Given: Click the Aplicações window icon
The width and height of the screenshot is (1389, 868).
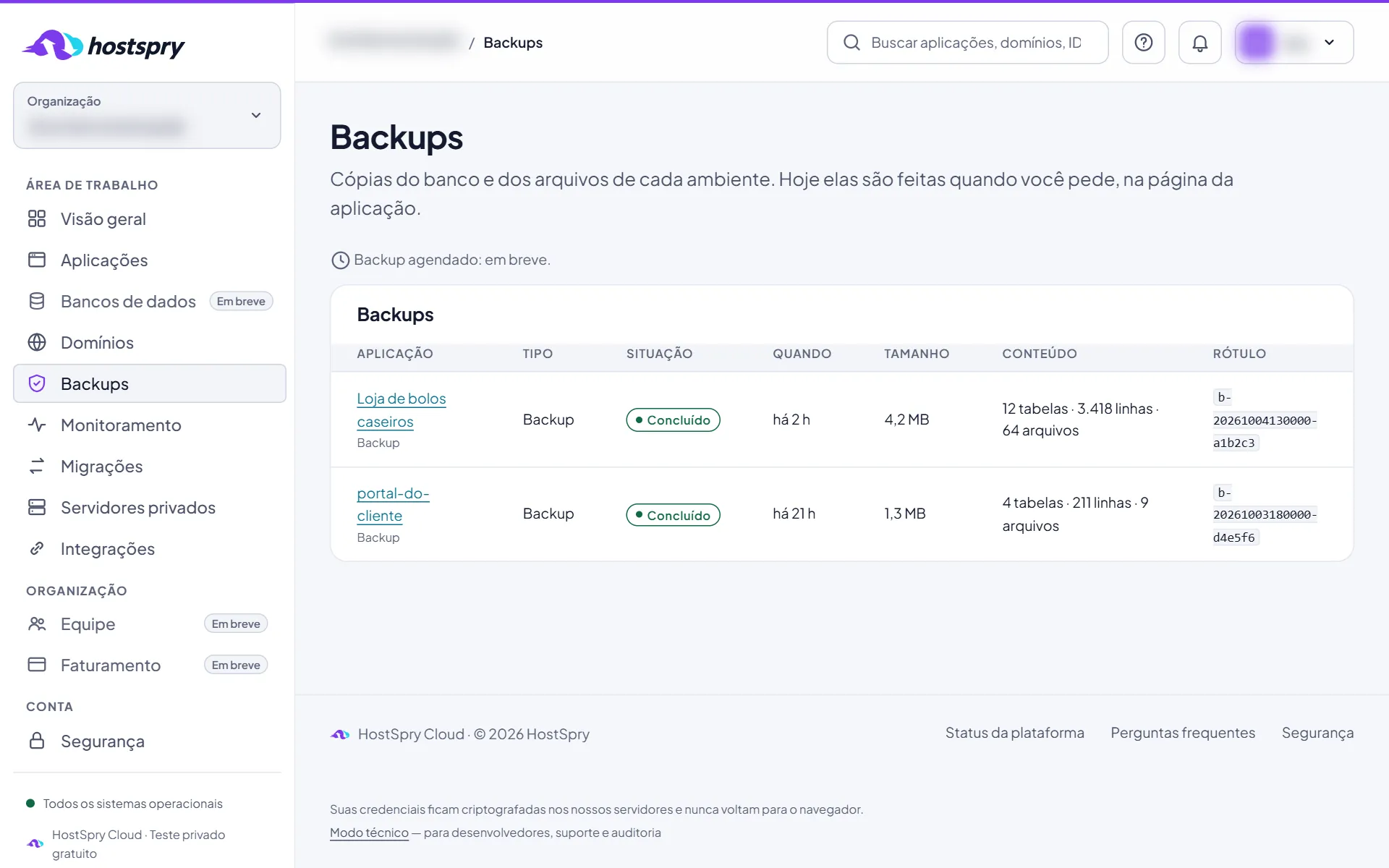Looking at the screenshot, I should tap(37, 260).
